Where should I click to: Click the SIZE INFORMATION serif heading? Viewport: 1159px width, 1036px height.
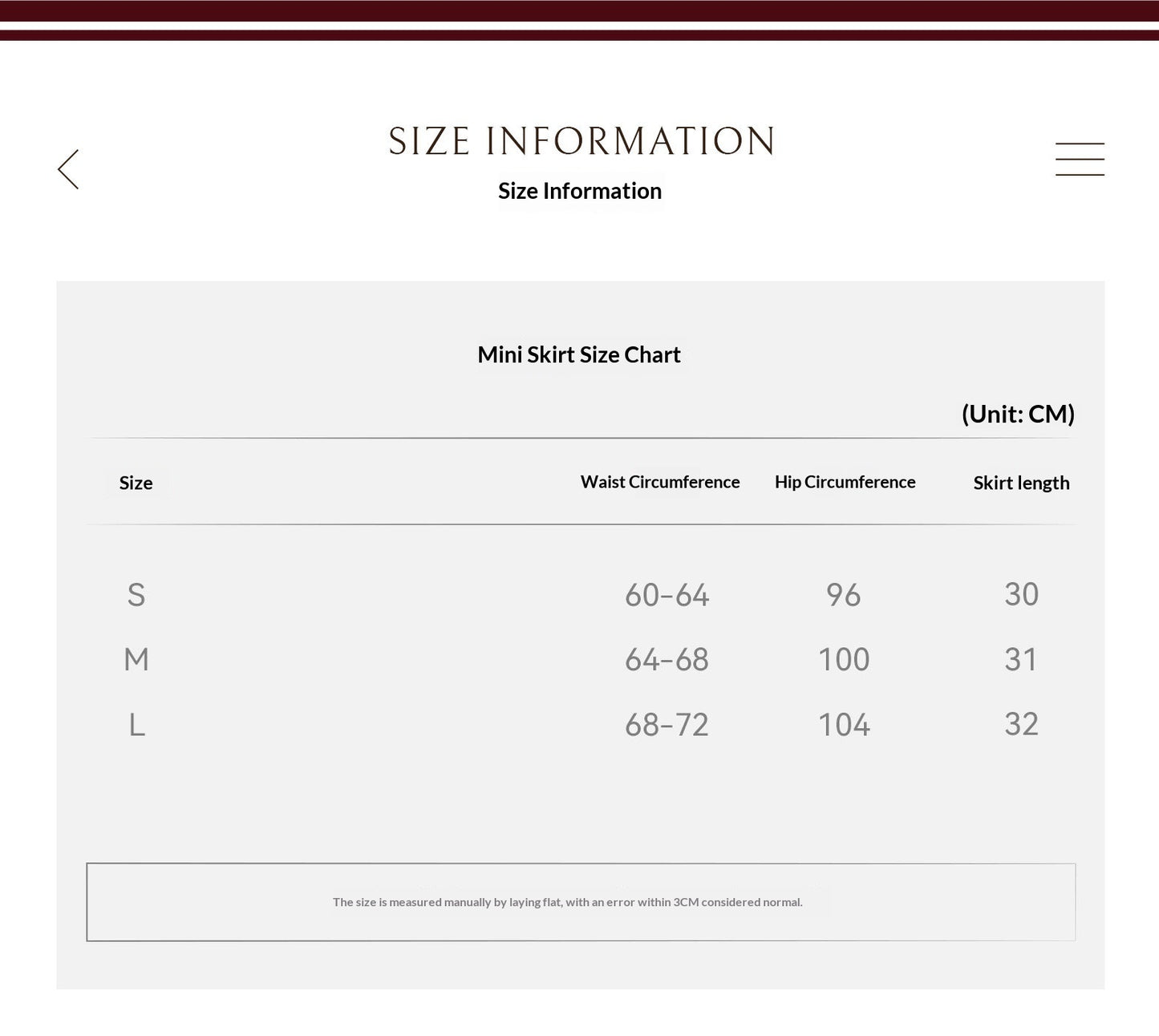tap(582, 141)
